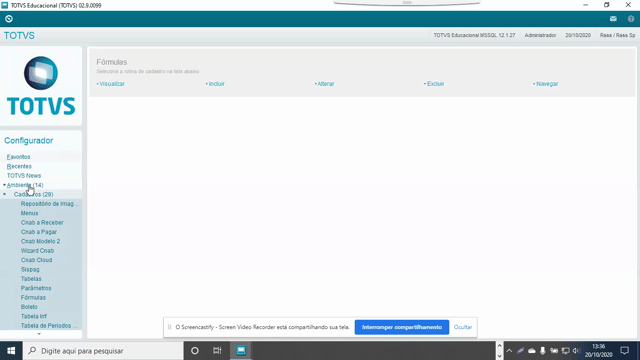
Task: Open Task View on taskbar
Action: [x=217, y=351]
